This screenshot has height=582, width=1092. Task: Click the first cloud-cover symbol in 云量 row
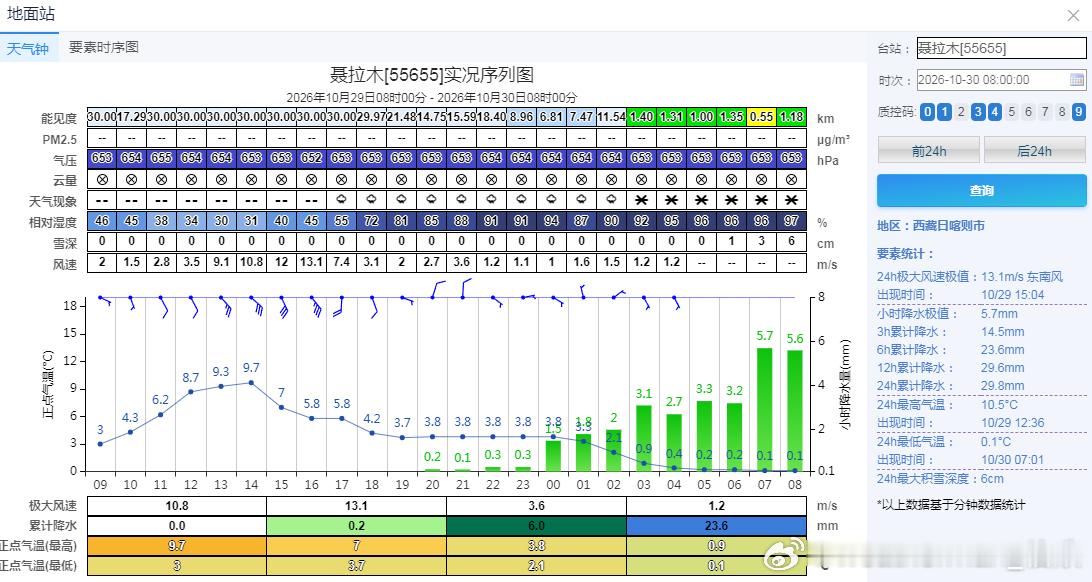[102, 180]
